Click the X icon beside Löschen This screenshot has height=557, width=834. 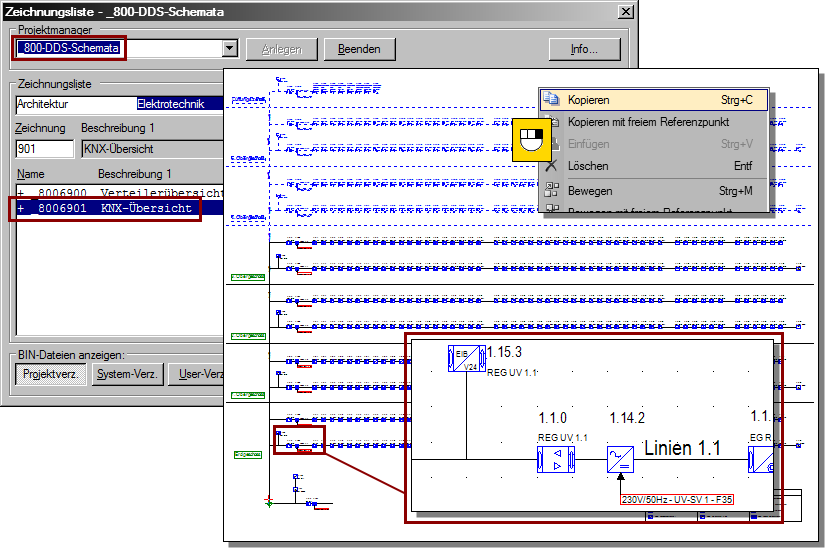pos(550,166)
